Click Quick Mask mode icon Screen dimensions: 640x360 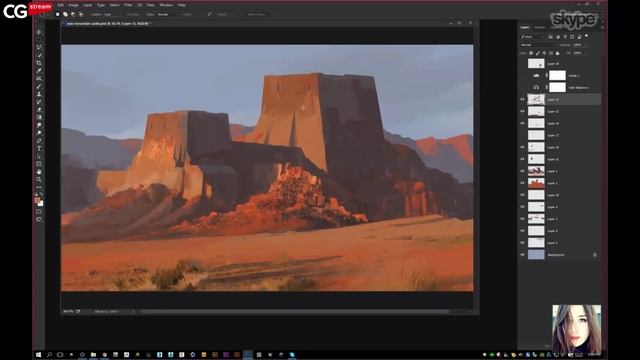click(39, 211)
